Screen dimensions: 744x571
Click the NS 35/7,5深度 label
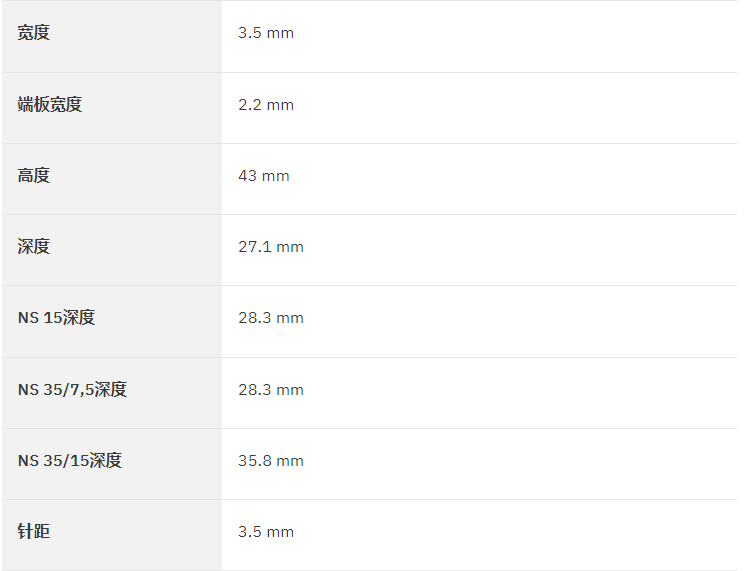pos(72,390)
